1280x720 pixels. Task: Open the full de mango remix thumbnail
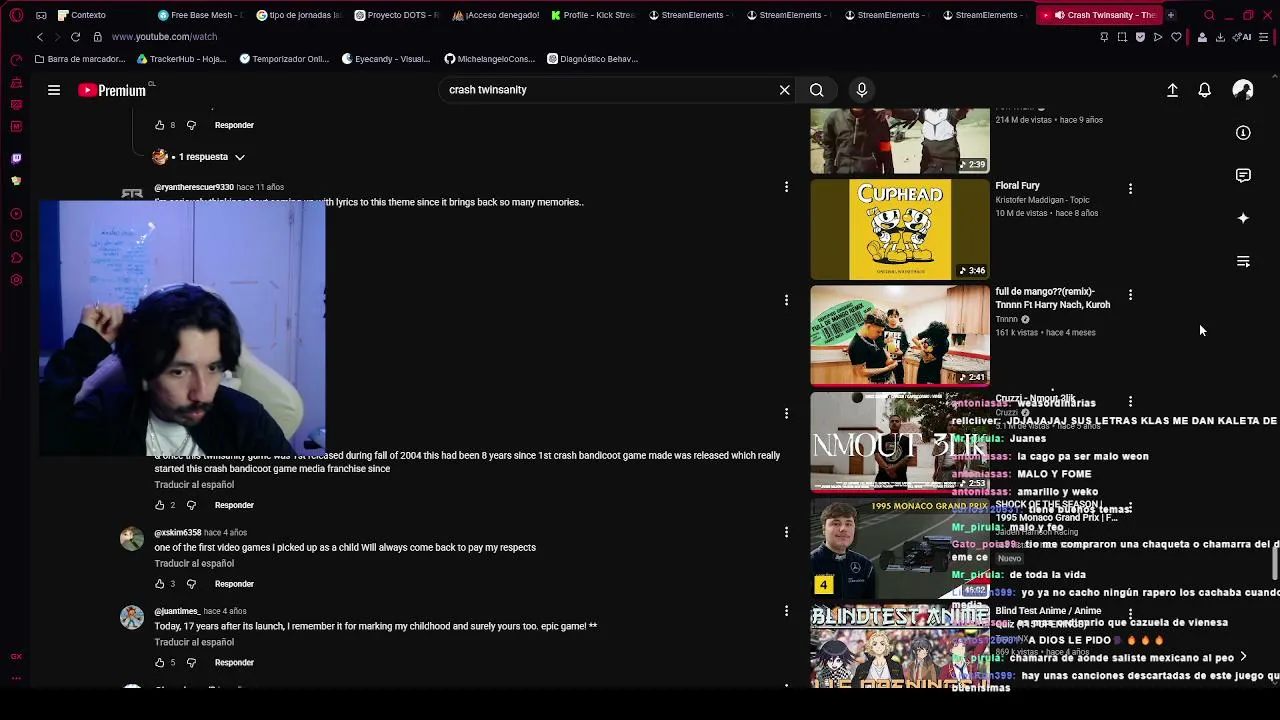[900, 336]
